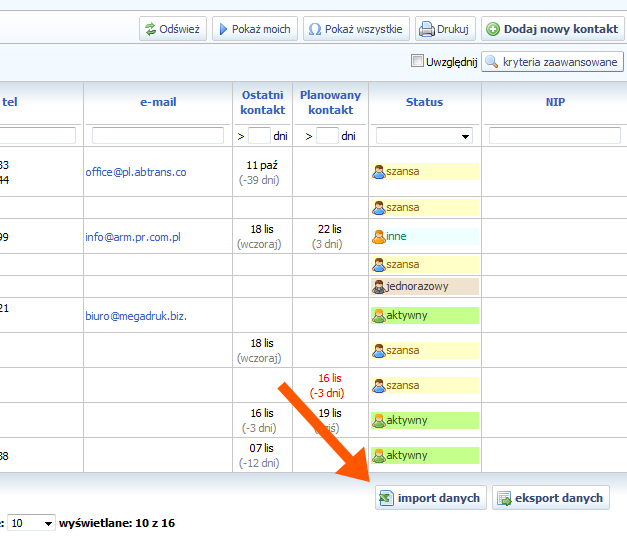Click the import danych spreadsheet icon
This screenshot has width=627, height=536.
(x=385, y=498)
